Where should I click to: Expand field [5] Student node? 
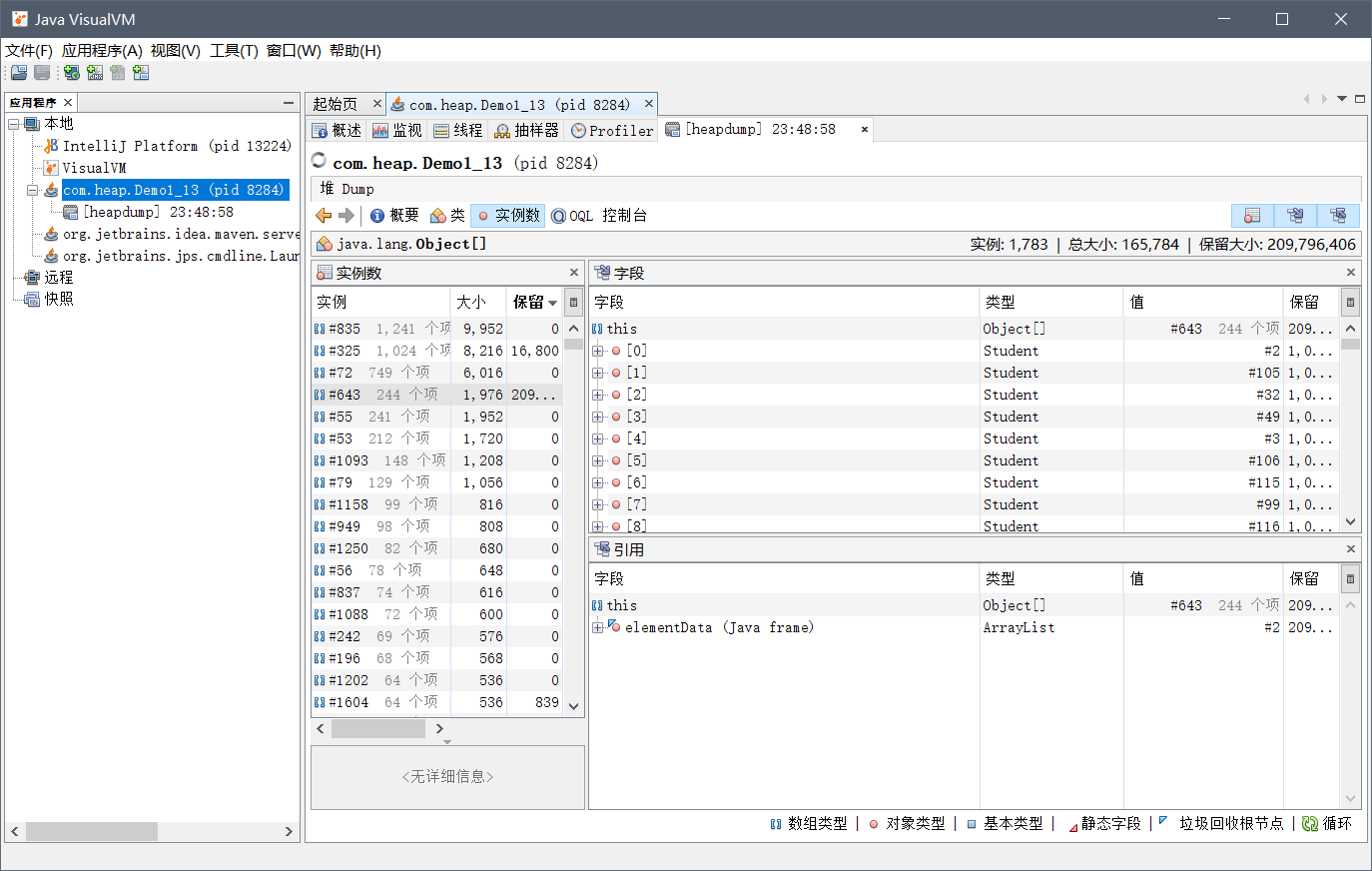598,460
